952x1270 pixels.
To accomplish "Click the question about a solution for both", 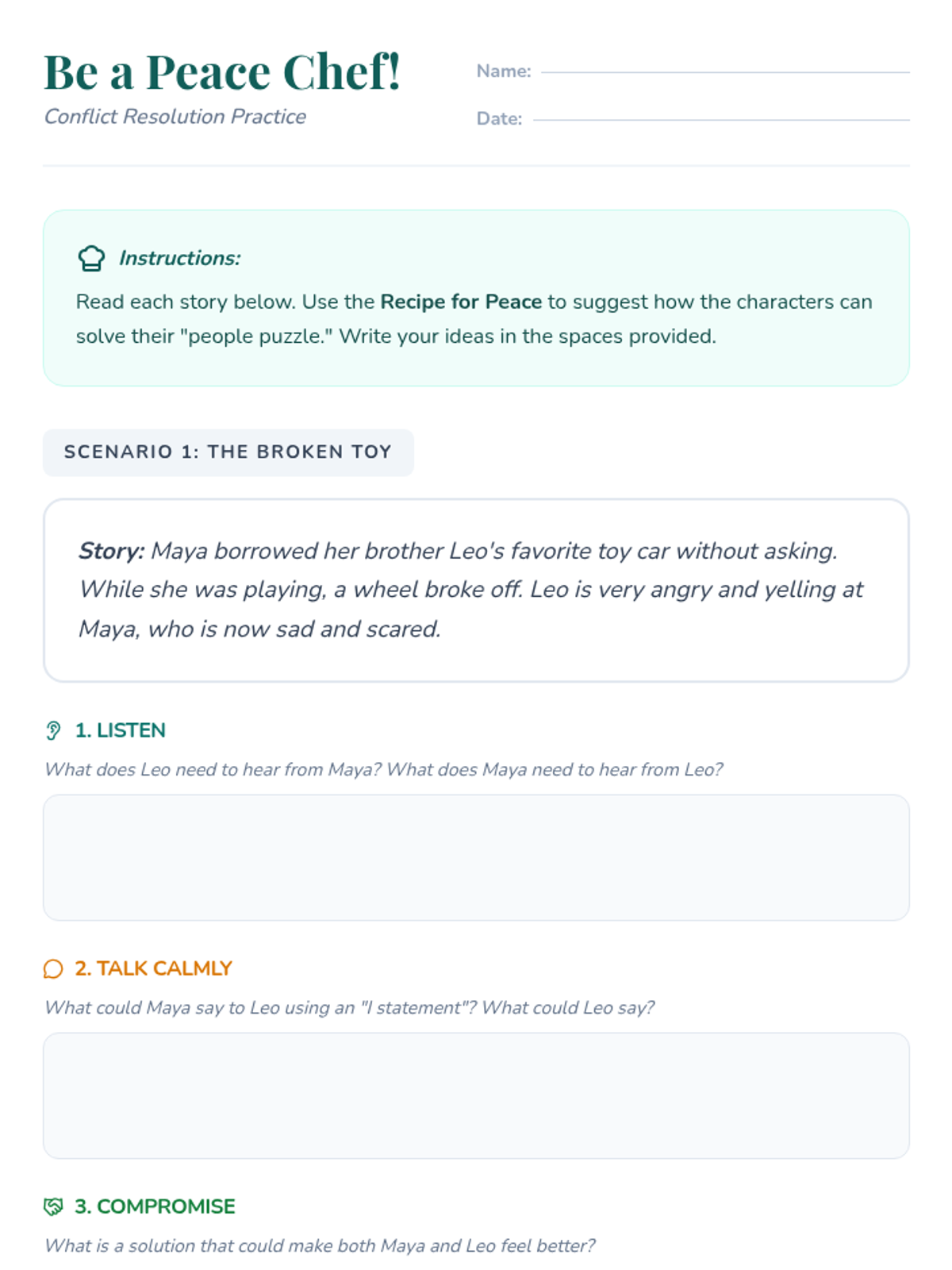I will [320, 1245].
